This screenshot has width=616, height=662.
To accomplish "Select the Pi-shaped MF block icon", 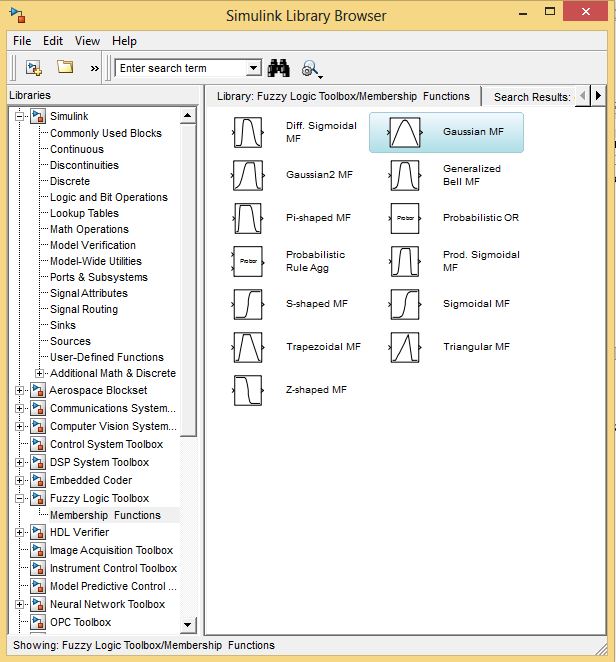I will 248,218.
